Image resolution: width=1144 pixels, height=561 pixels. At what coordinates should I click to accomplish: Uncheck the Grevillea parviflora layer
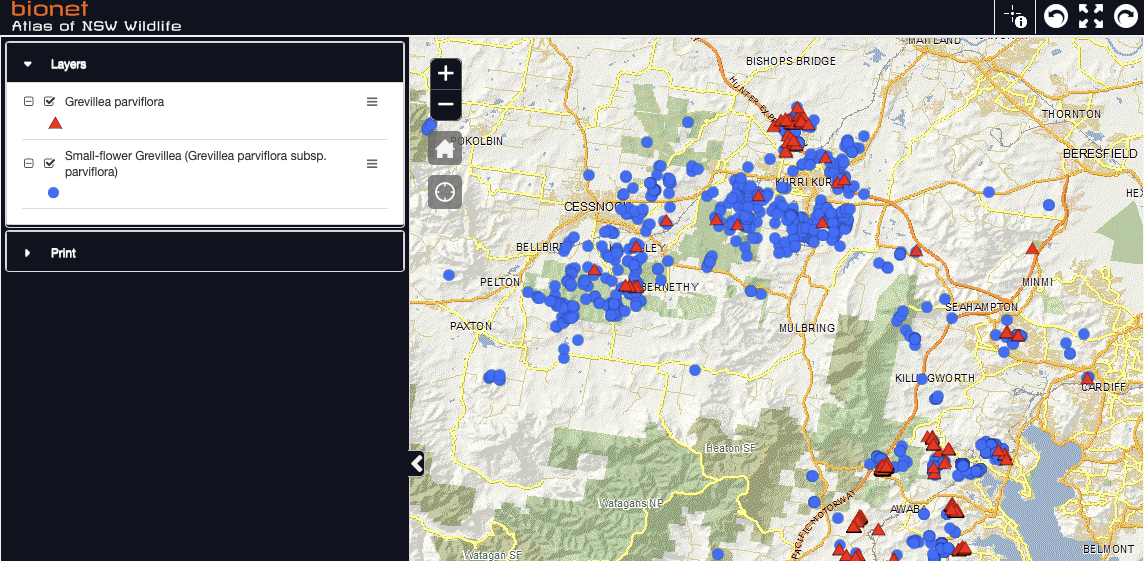click(x=49, y=102)
